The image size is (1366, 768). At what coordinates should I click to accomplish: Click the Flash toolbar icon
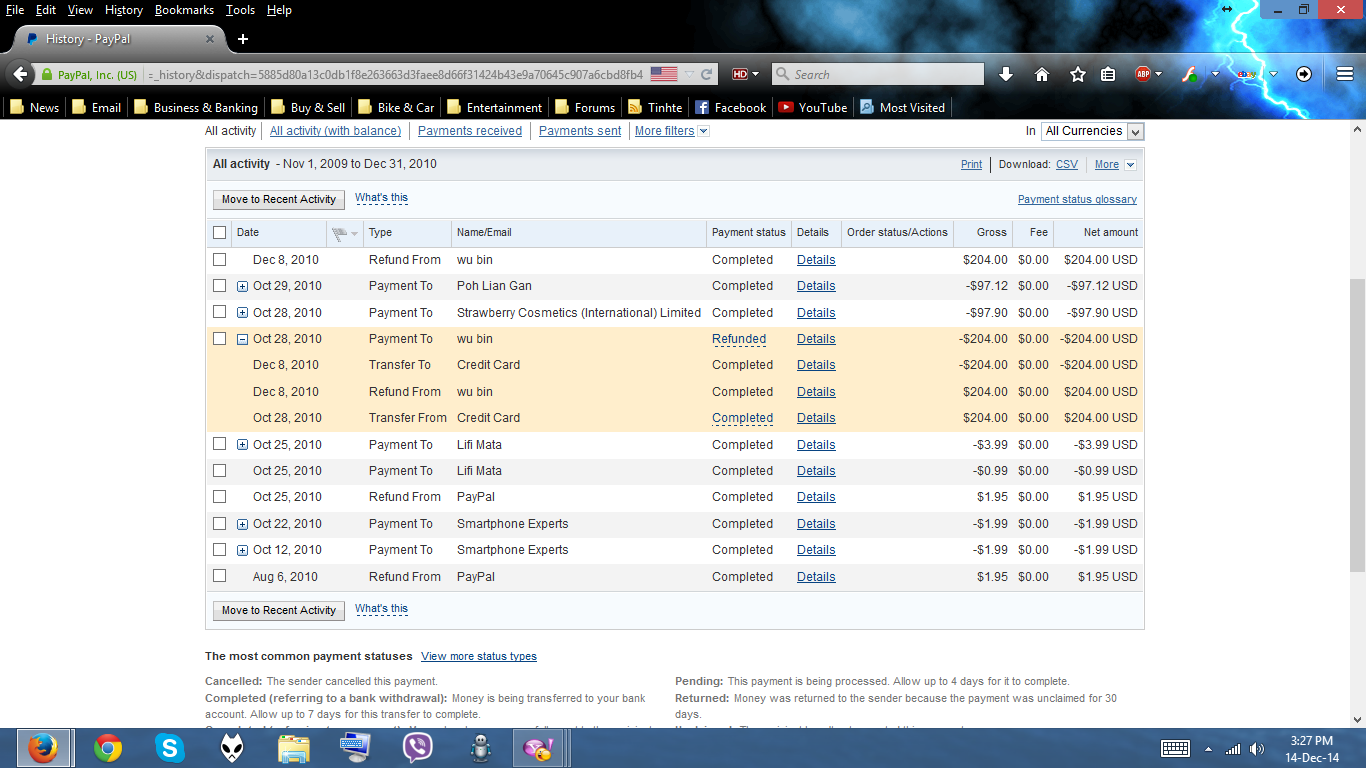click(x=1190, y=74)
